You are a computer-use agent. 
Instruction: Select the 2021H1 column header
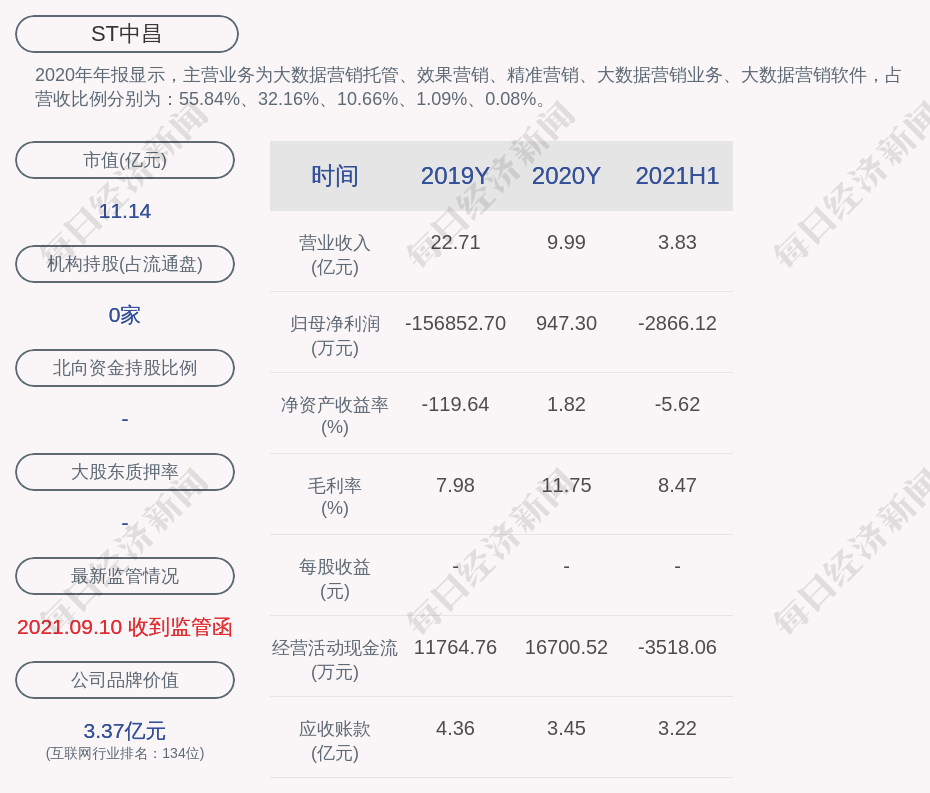click(677, 176)
